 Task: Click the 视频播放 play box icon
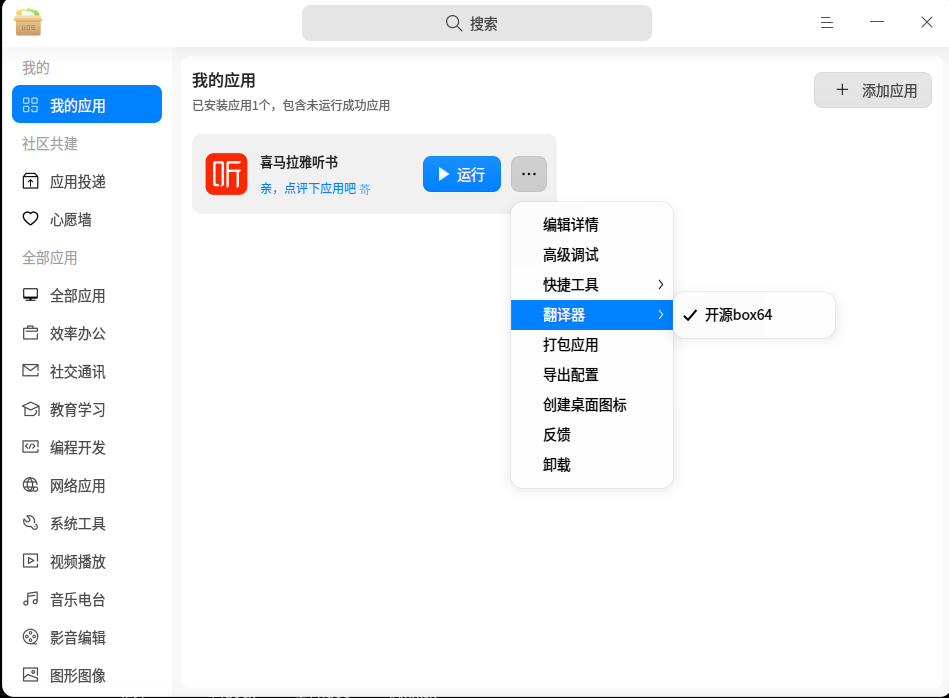(x=30, y=561)
